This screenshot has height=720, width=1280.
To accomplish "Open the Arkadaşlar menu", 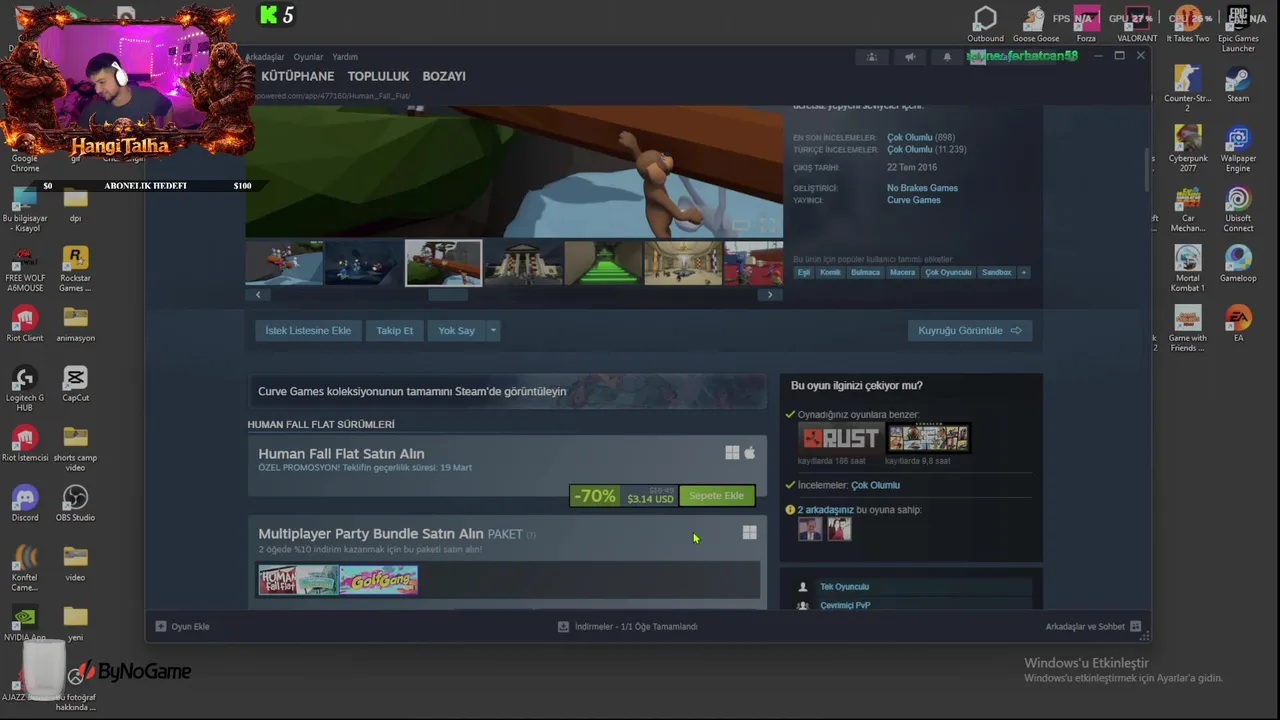I will pos(265,57).
